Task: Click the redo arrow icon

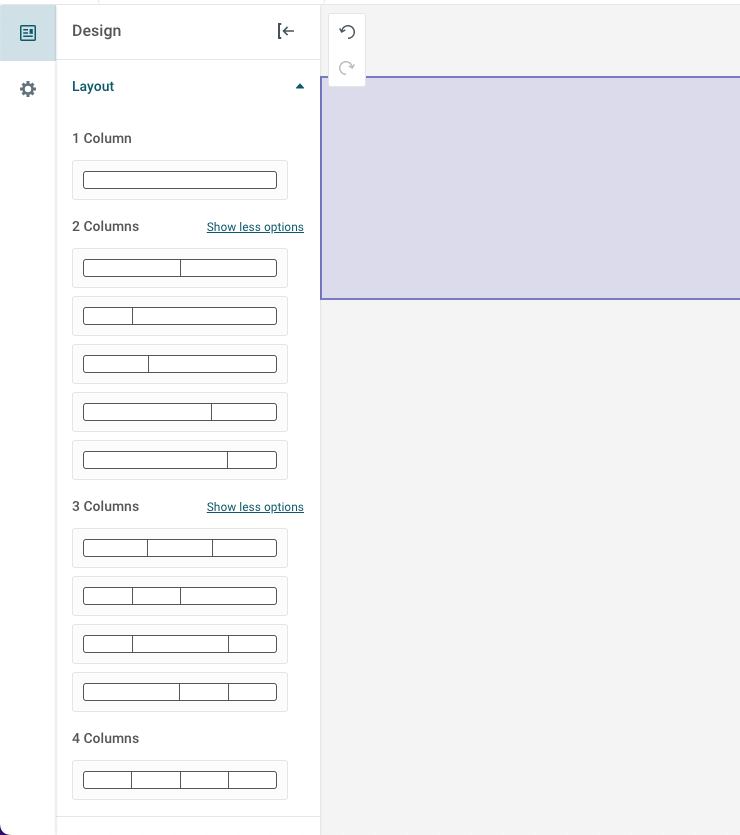Action: 347,68
